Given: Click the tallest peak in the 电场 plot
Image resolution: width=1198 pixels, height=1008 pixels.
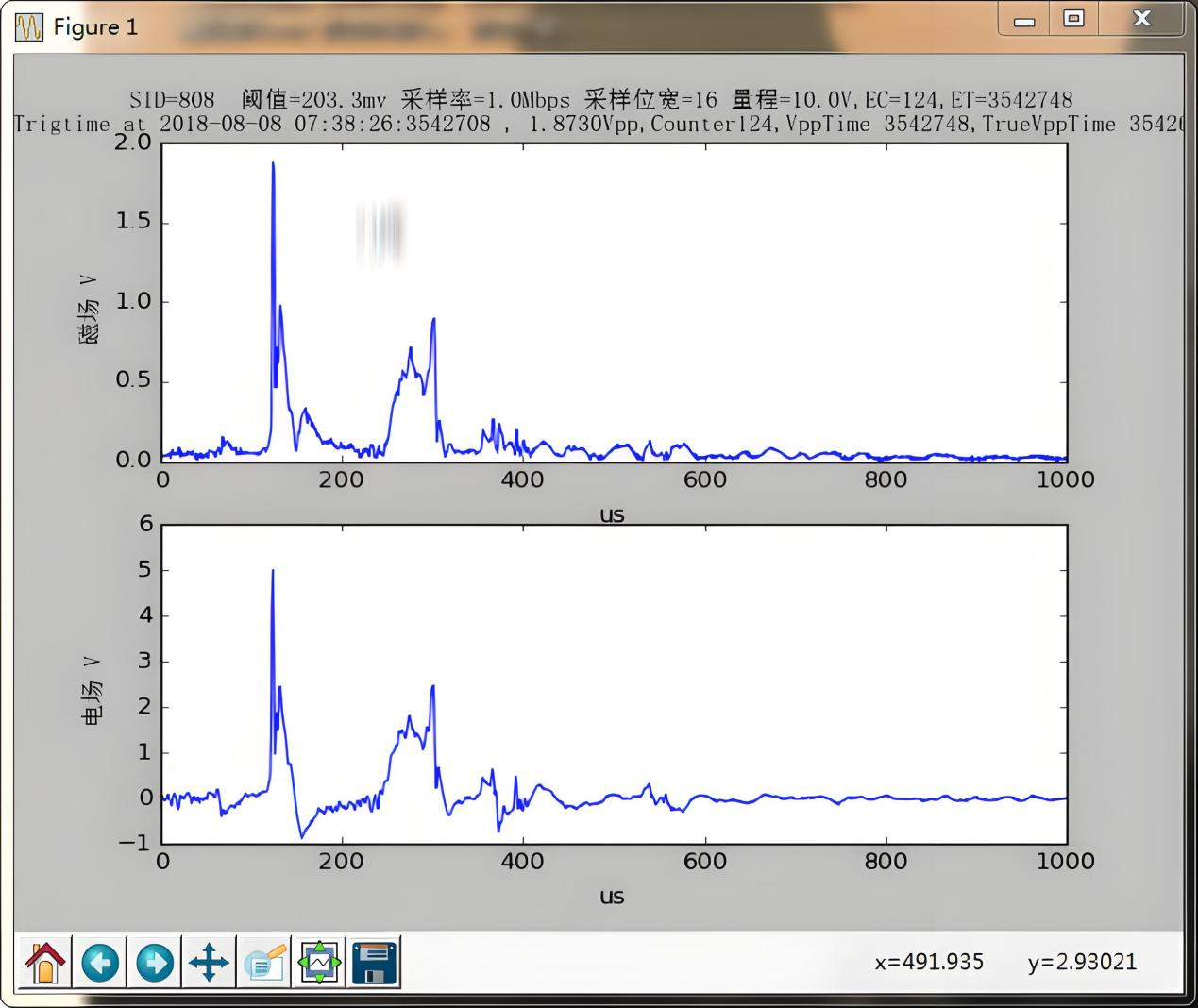Looking at the screenshot, I should tap(273, 572).
